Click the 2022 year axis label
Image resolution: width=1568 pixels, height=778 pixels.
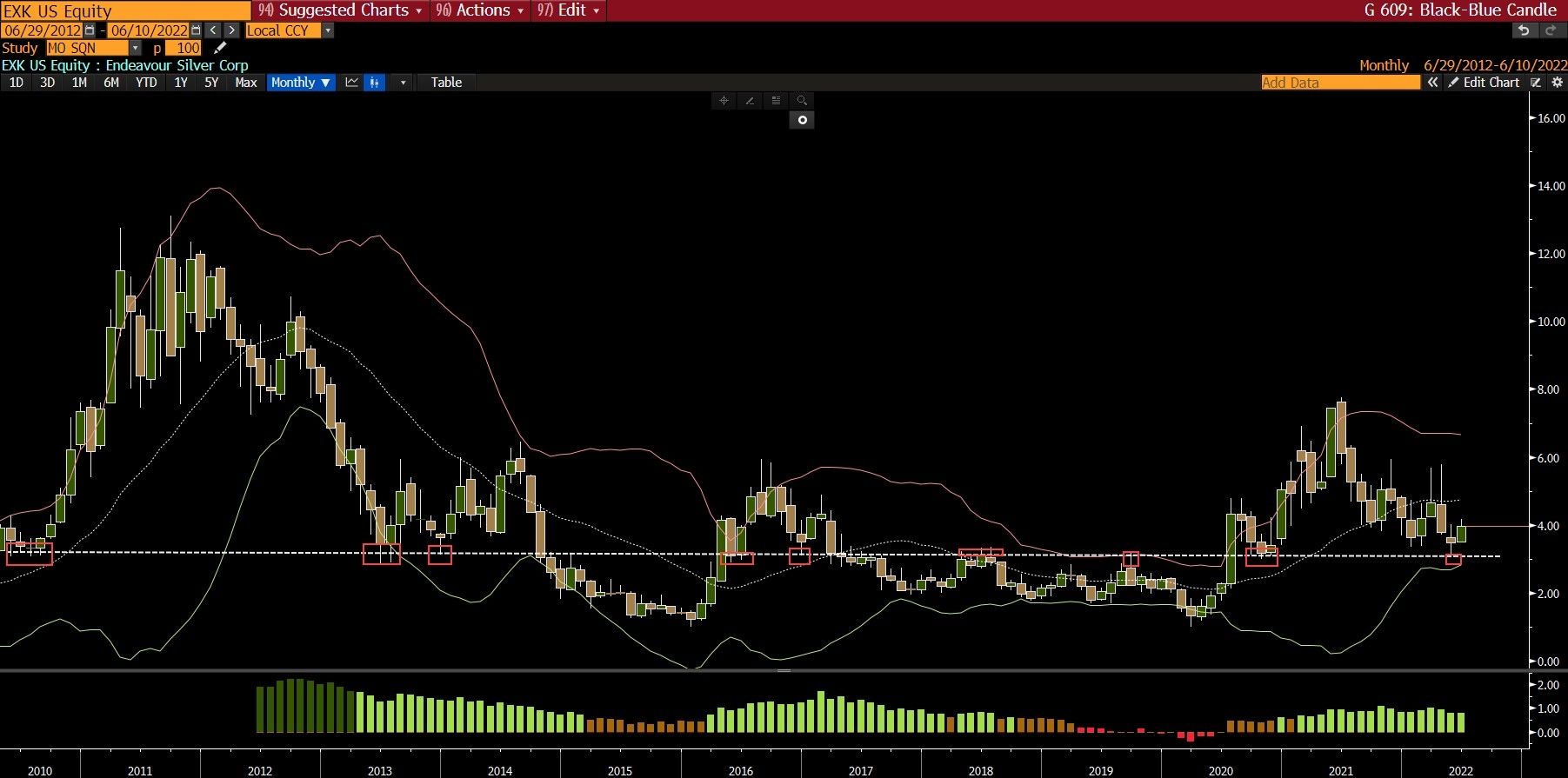(x=1461, y=771)
